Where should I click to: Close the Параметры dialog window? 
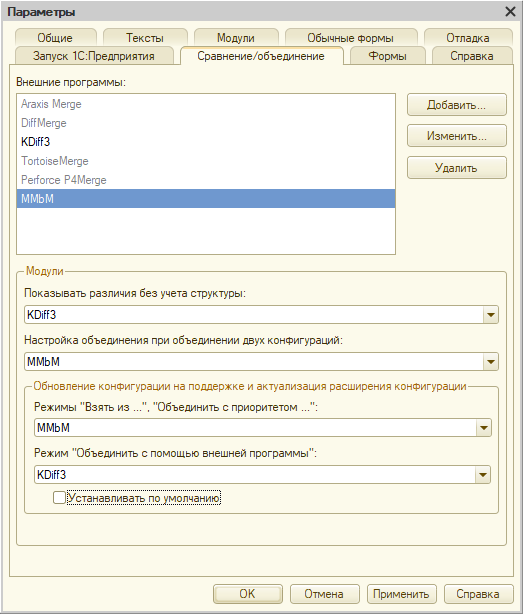click(510, 12)
